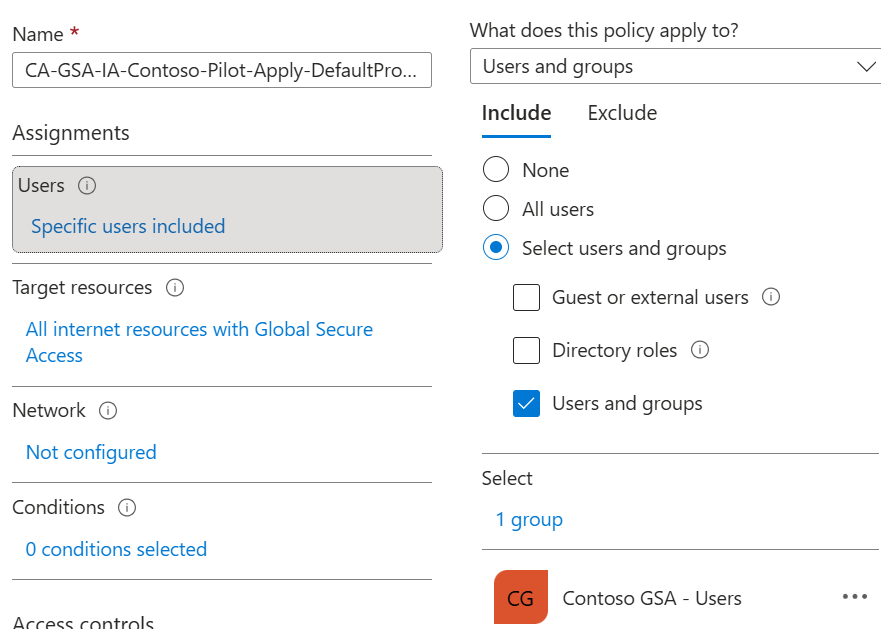Click the info icon beside Conditions
The height and width of the screenshot is (629, 881).
tap(127, 508)
